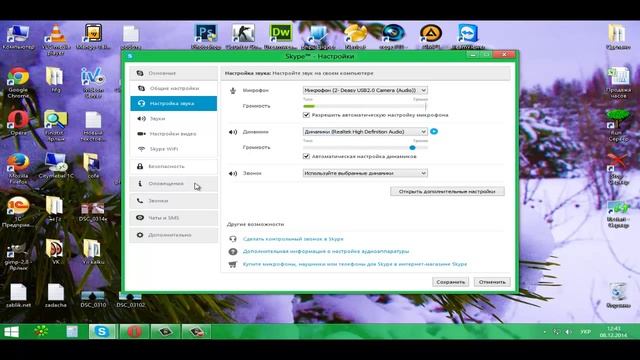Click the speaker icon next to Звонок
The width and height of the screenshot is (640, 360).
[233, 173]
